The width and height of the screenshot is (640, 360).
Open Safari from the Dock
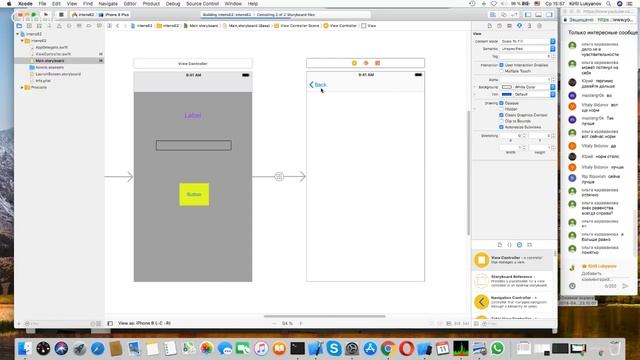coord(98,349)
